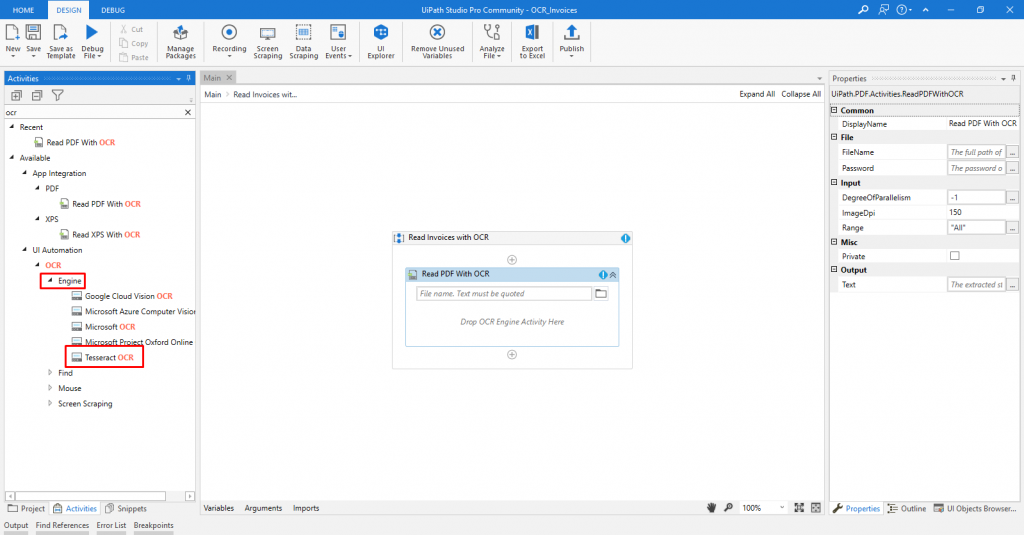Switch to Project panel tab
The width and height of the screenshot is (1024, 535).
(x=26, y=508)
